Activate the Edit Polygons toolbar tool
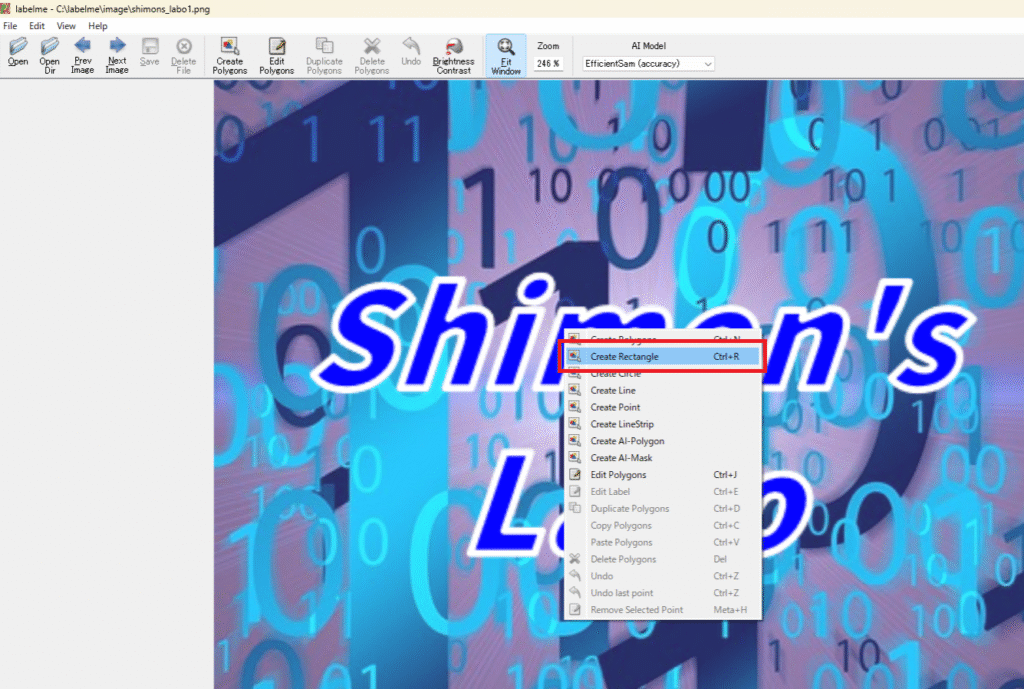The image size is (1024, 689). [x=276, y=55]
